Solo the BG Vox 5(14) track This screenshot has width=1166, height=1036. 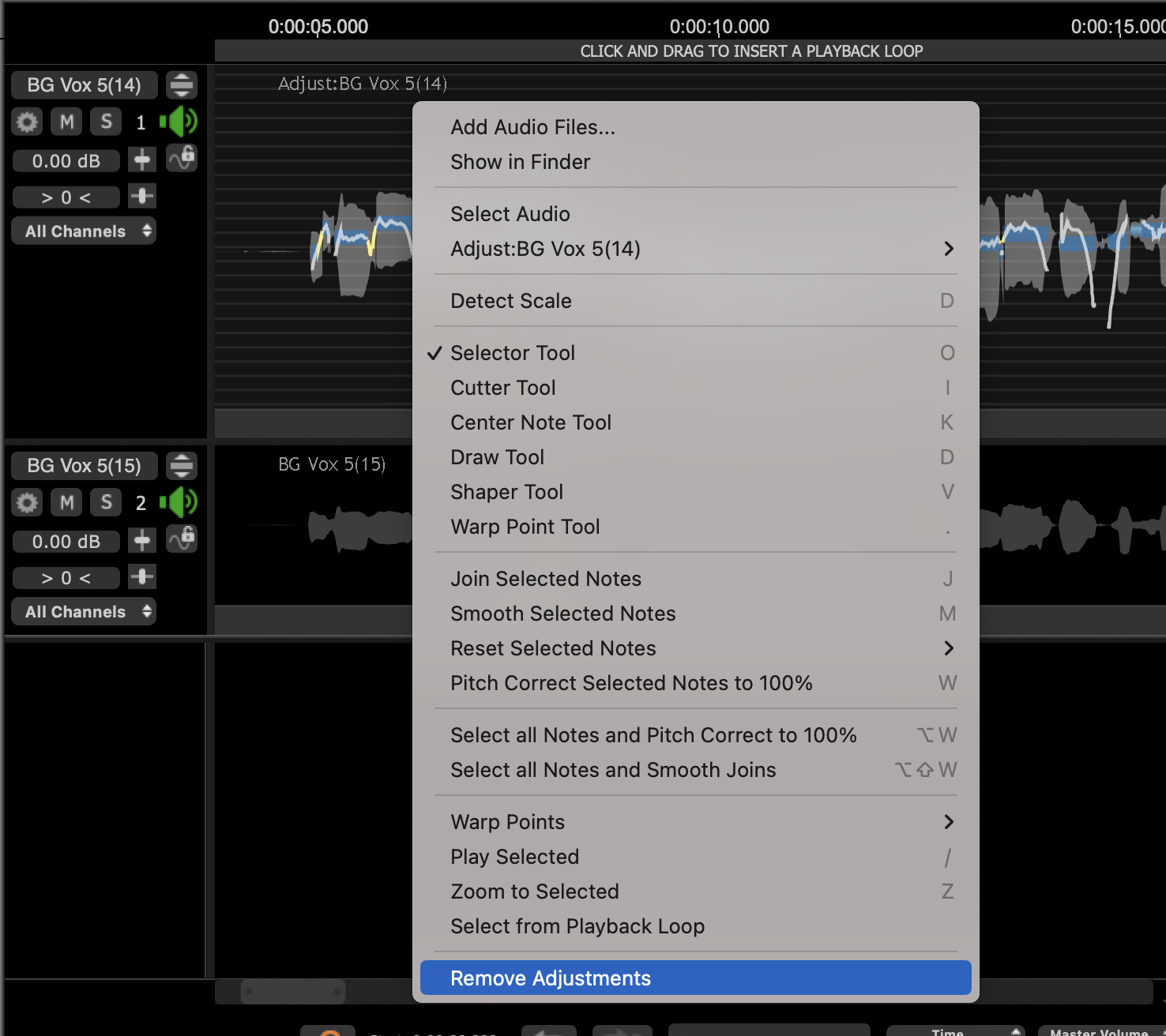tap(106, 122)
